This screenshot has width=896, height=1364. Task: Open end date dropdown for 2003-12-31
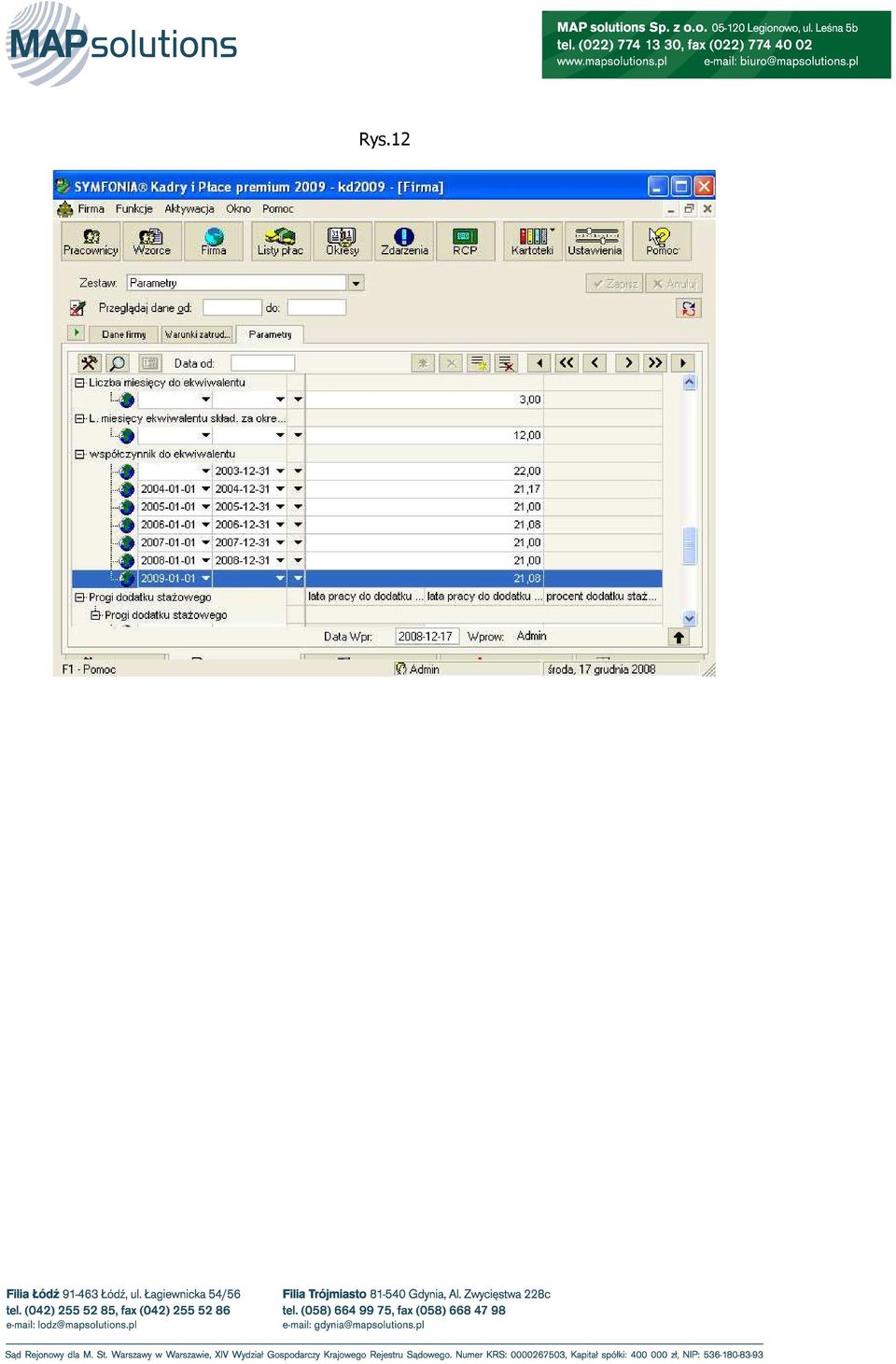click(280, 471)
